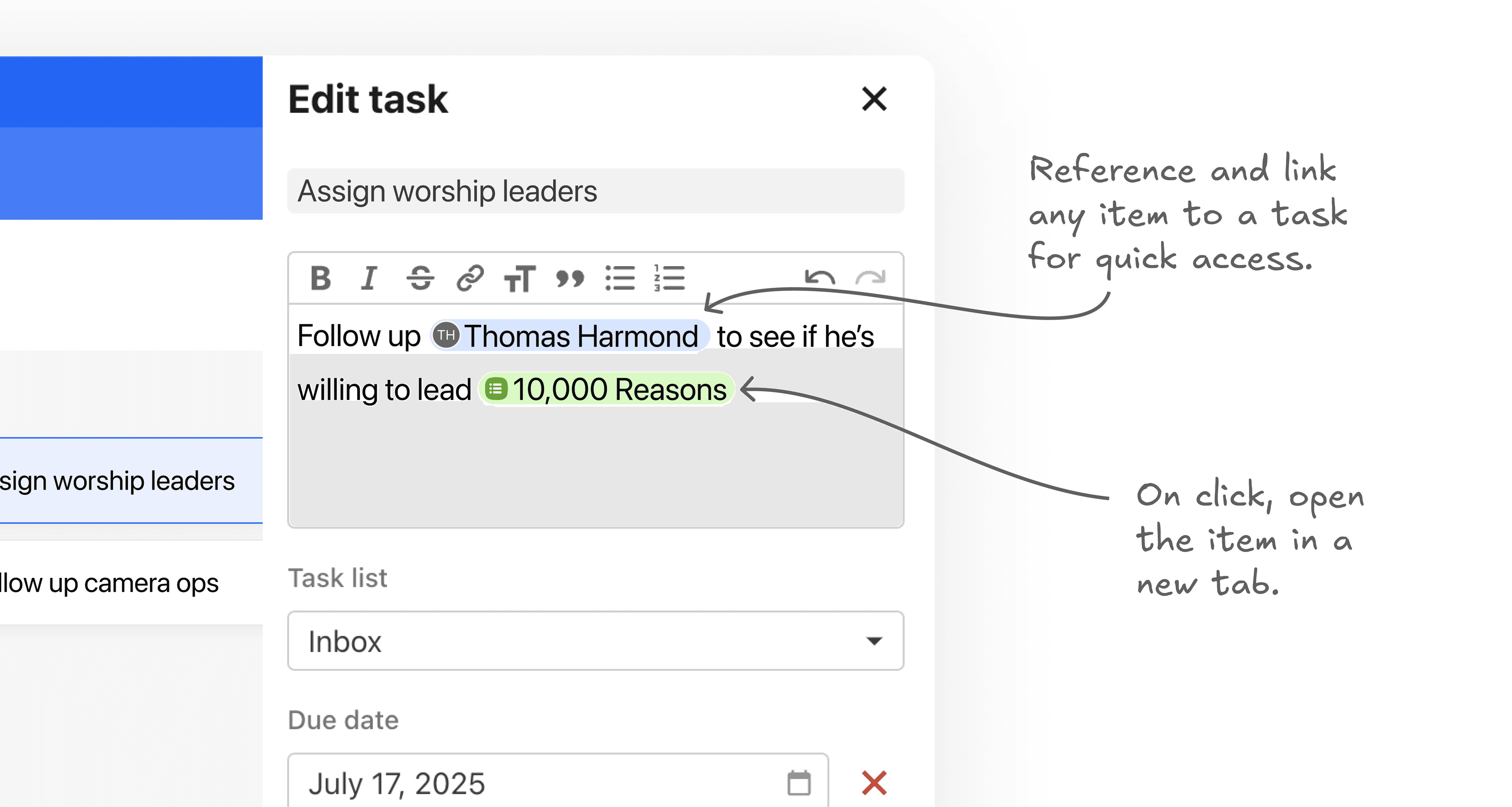Select the worship leaders task in the sidebar

(x=117, y=480)
